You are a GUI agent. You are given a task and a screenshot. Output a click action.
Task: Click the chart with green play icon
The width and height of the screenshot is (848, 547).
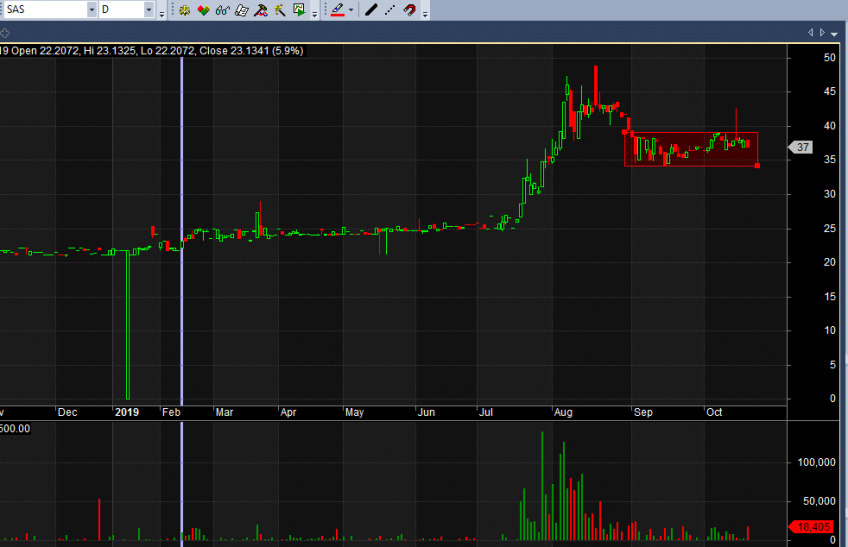coord(299,10)
